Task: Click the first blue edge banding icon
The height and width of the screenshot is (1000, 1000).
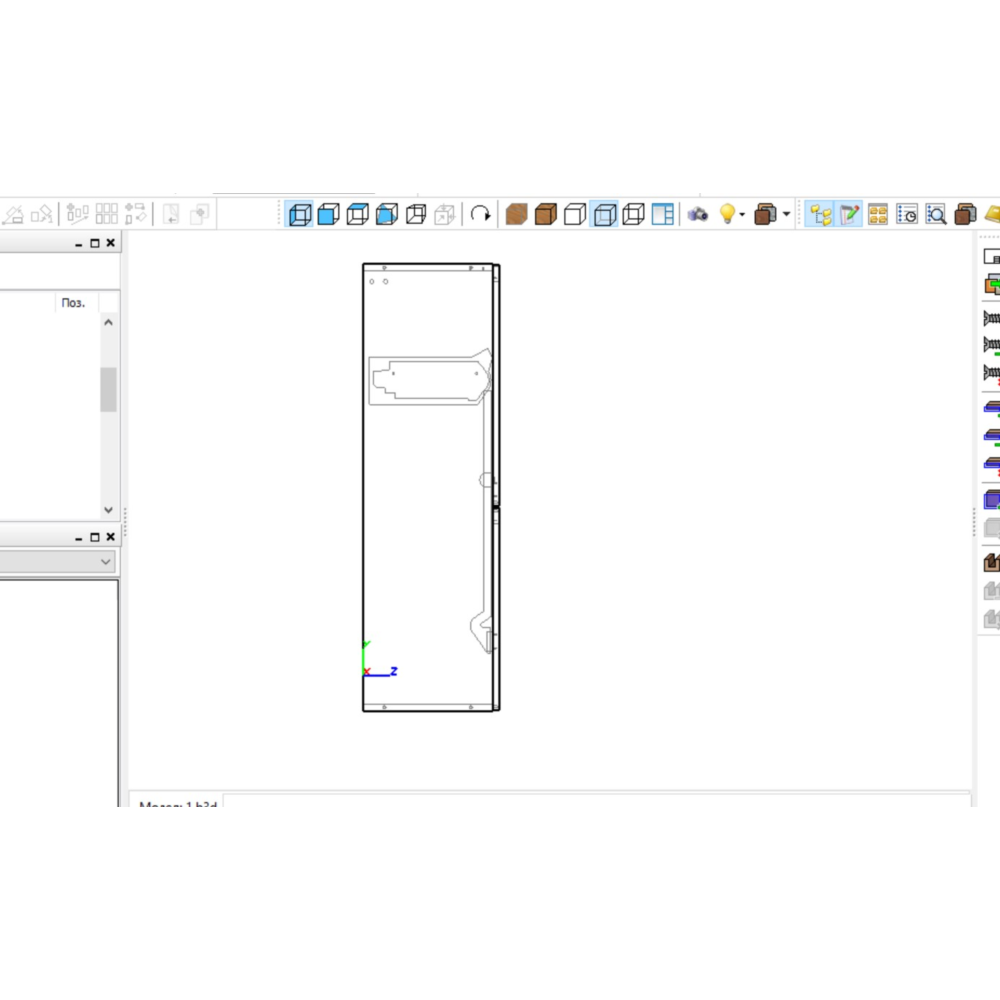Action: [x=991, y=408]
